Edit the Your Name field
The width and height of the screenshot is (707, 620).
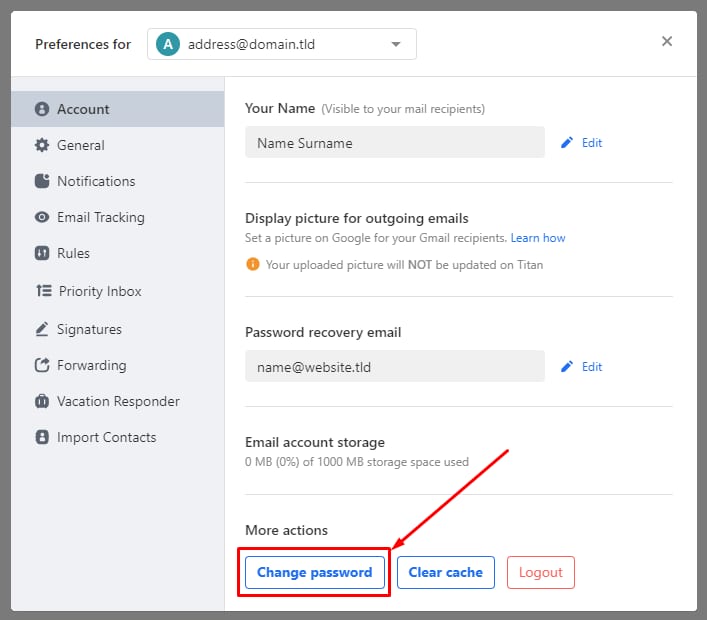tap(582, 143)
